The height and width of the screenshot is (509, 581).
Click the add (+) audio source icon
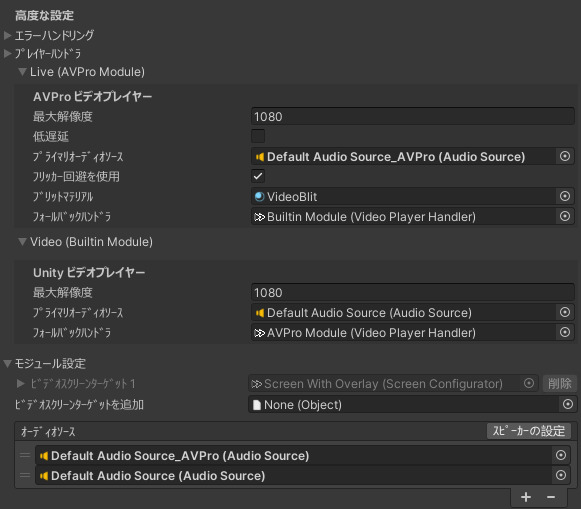[526, 497]
